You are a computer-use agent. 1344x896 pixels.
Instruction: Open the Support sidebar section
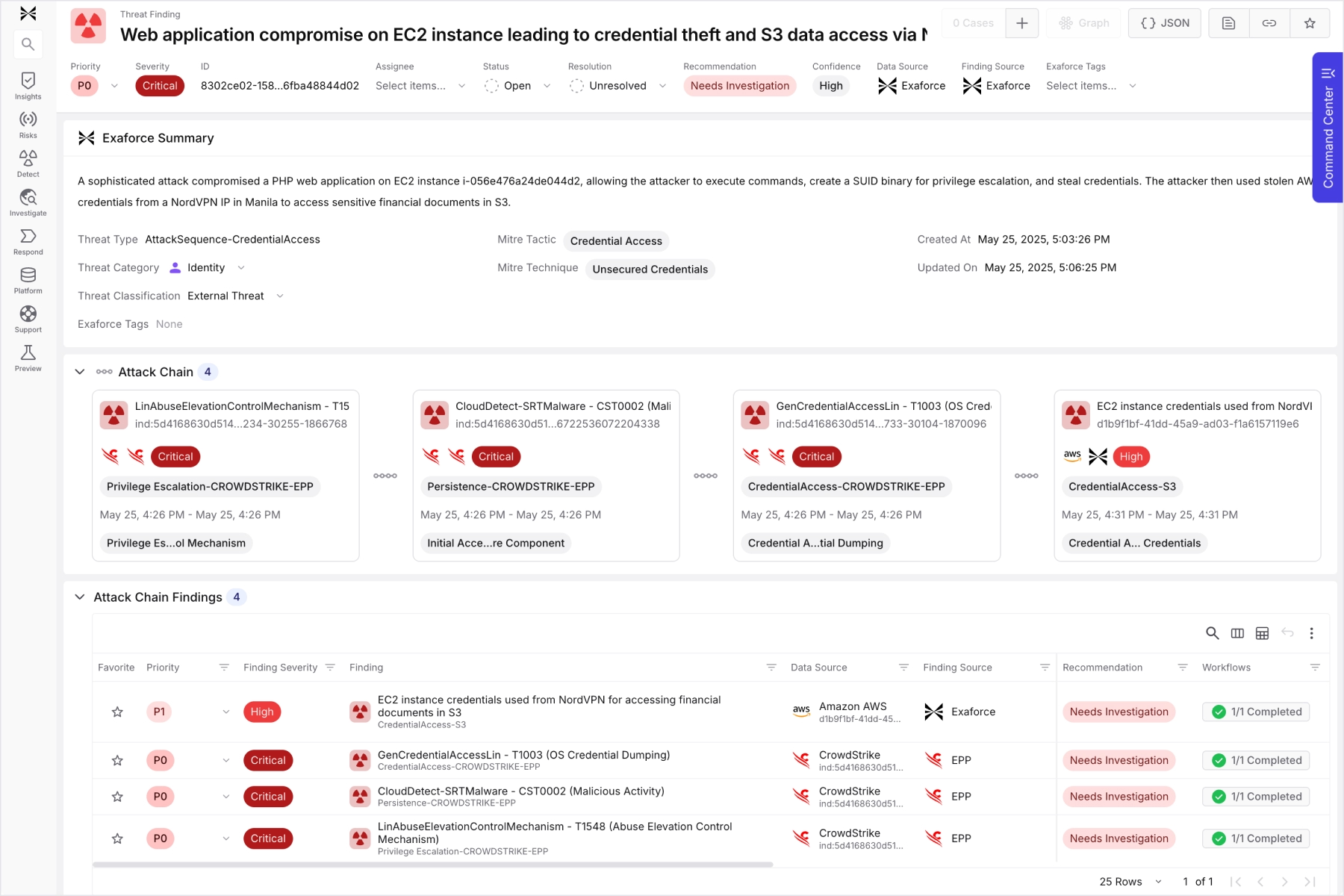point(28,319)
